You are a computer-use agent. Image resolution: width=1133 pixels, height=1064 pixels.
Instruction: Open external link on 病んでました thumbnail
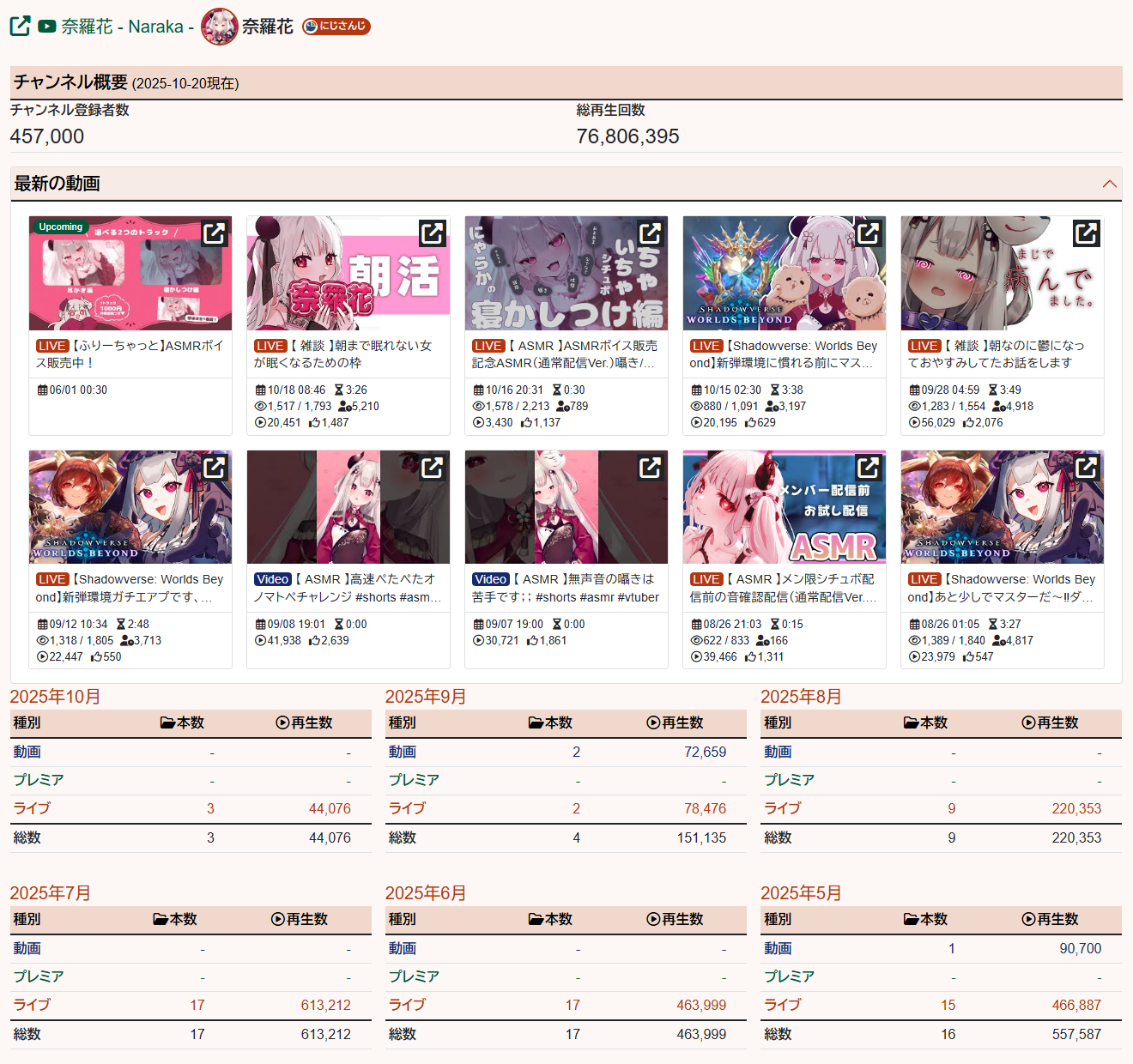pyautogui.click(x=1086, y=233)
